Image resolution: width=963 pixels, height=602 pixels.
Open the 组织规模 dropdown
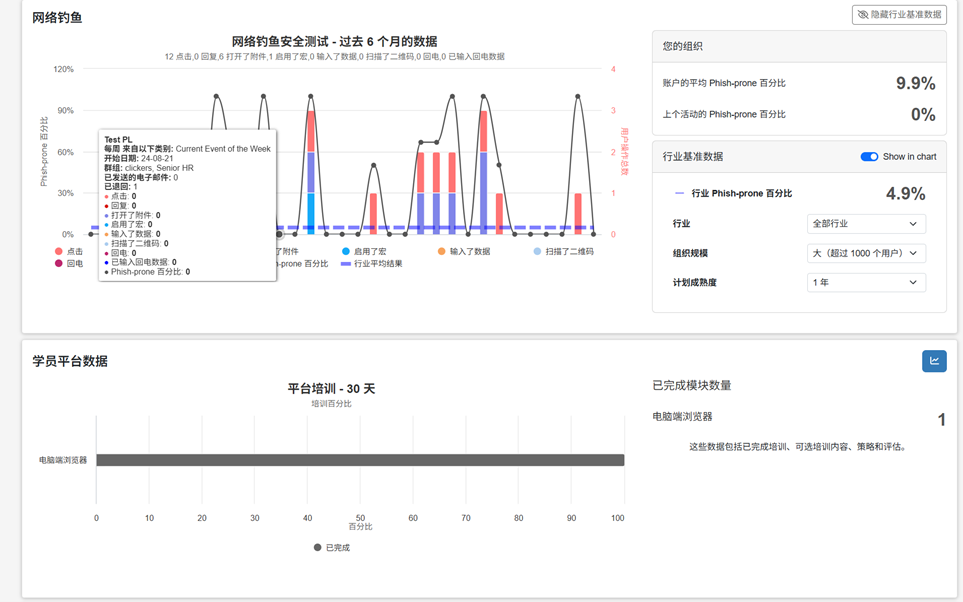[x=865, y=253]
